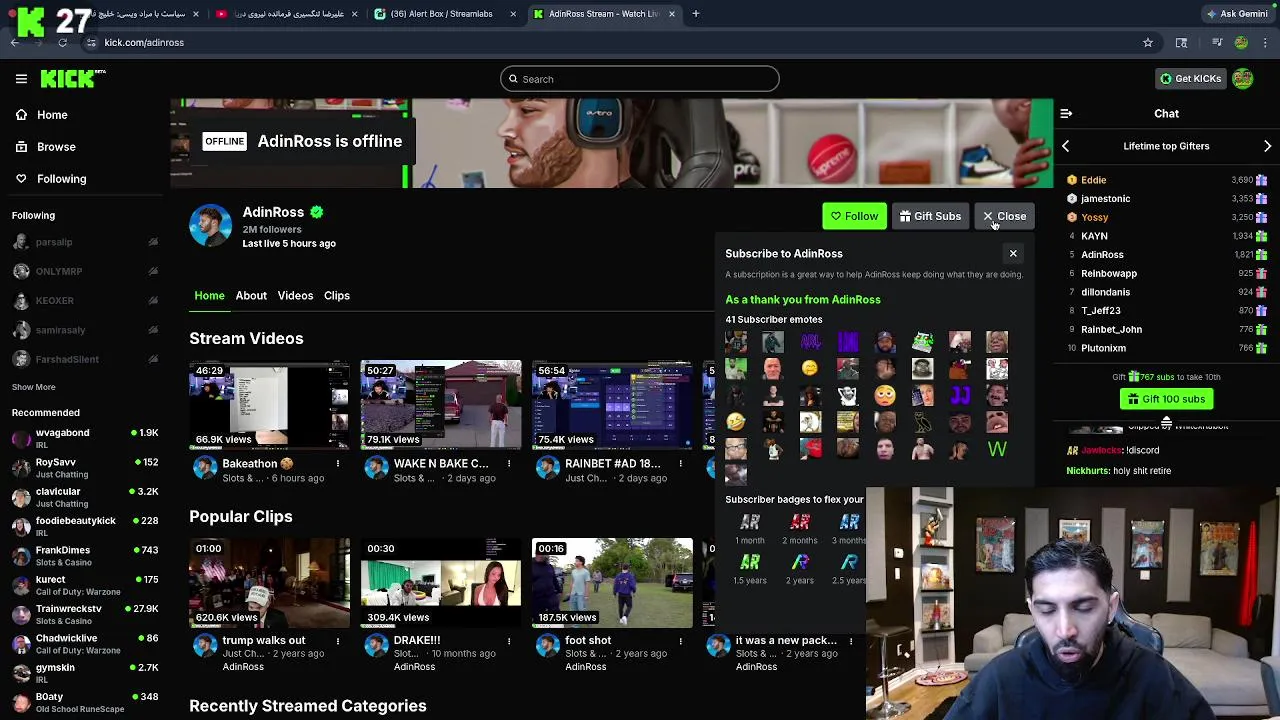Click the verified badge next to AdinRoss

[317, 212]
